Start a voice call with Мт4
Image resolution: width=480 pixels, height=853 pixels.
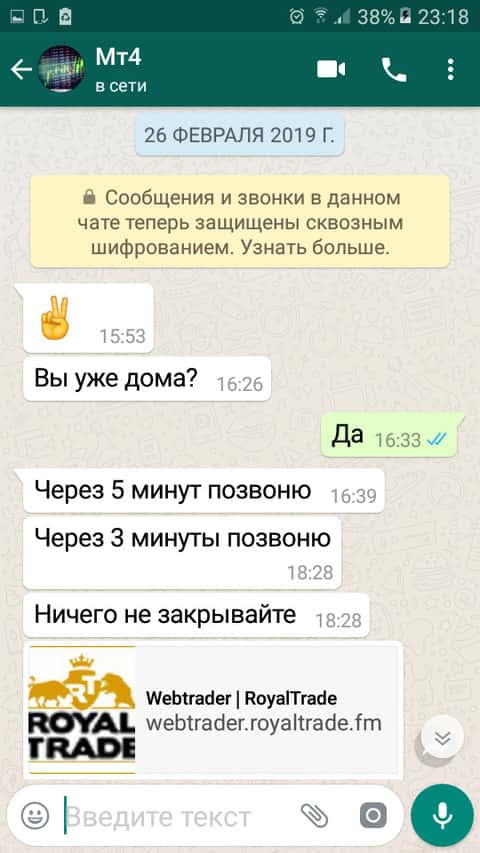tap(394, 70)
